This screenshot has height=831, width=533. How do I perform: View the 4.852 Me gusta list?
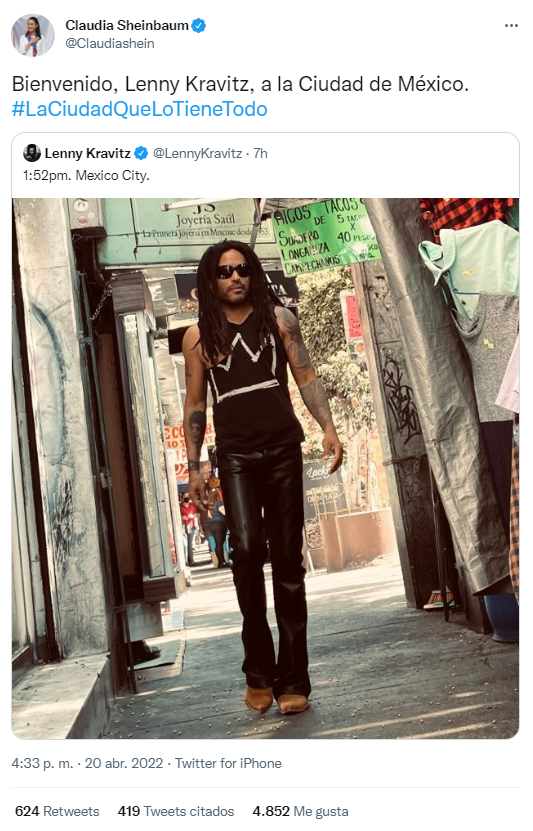pyautogui.click(x=300, y=811)
